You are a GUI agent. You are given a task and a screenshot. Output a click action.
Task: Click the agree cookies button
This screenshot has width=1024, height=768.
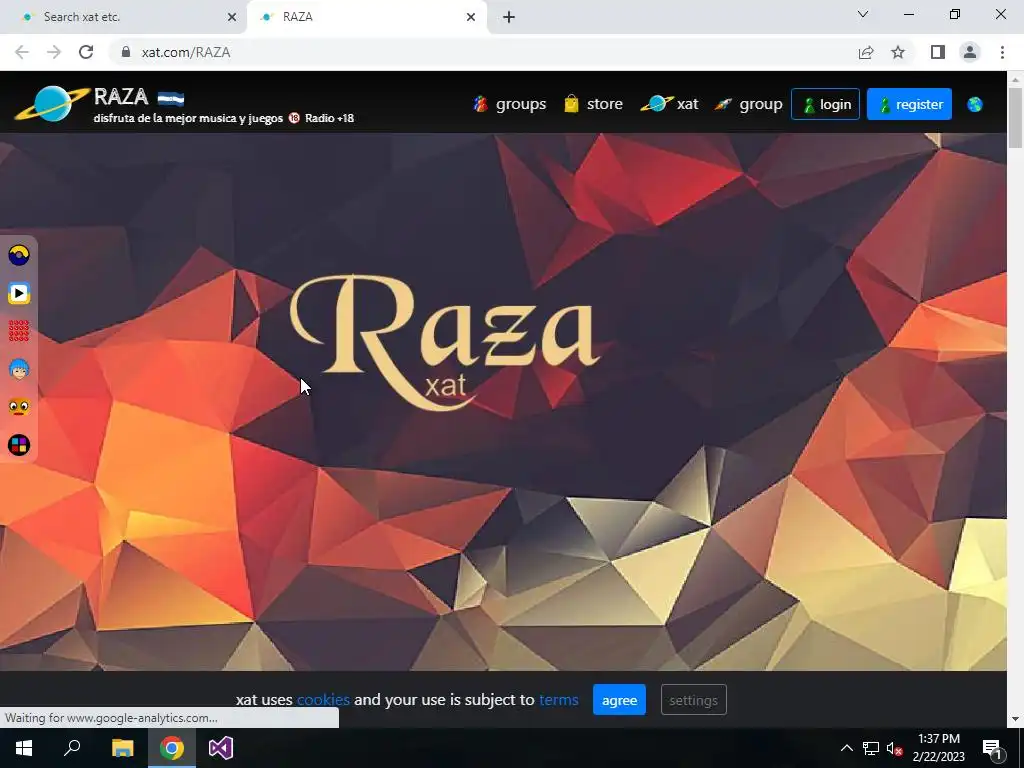pyautogui.click(x=619, y=700)
